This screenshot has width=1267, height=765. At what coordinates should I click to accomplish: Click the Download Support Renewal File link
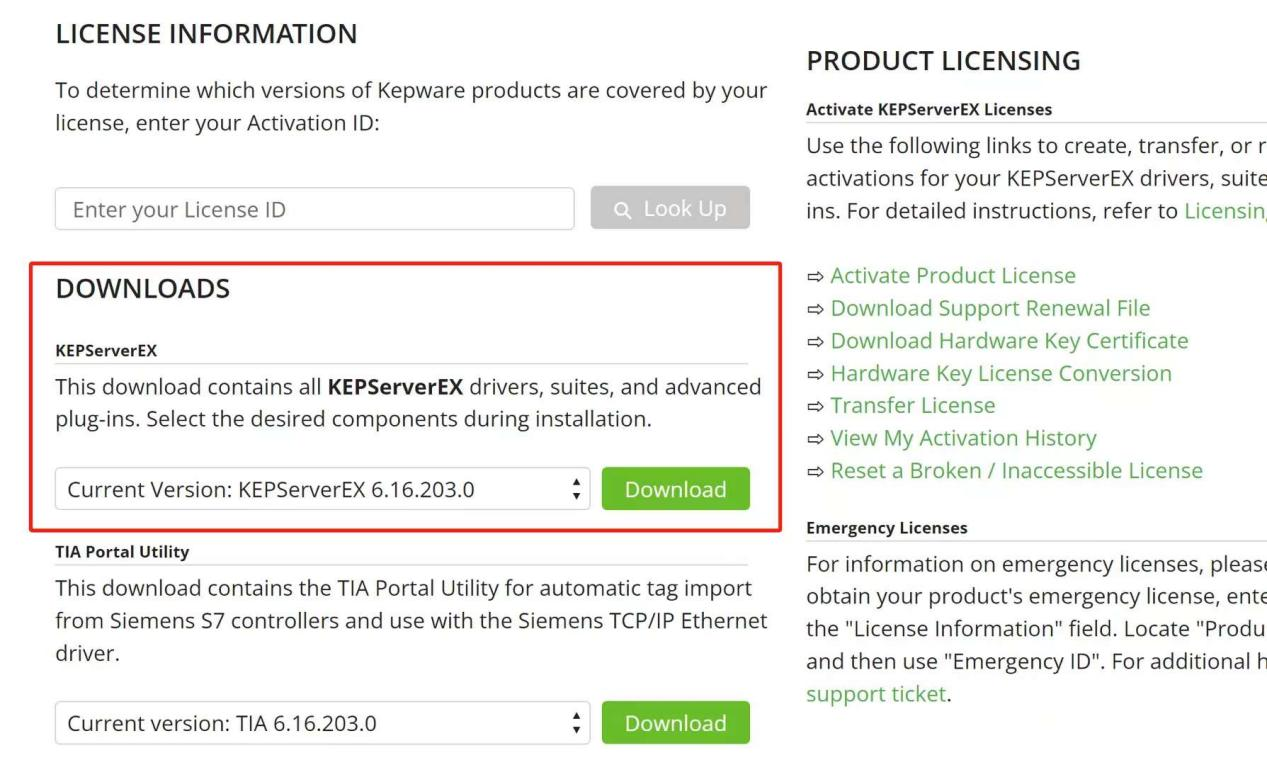[990, 308]
